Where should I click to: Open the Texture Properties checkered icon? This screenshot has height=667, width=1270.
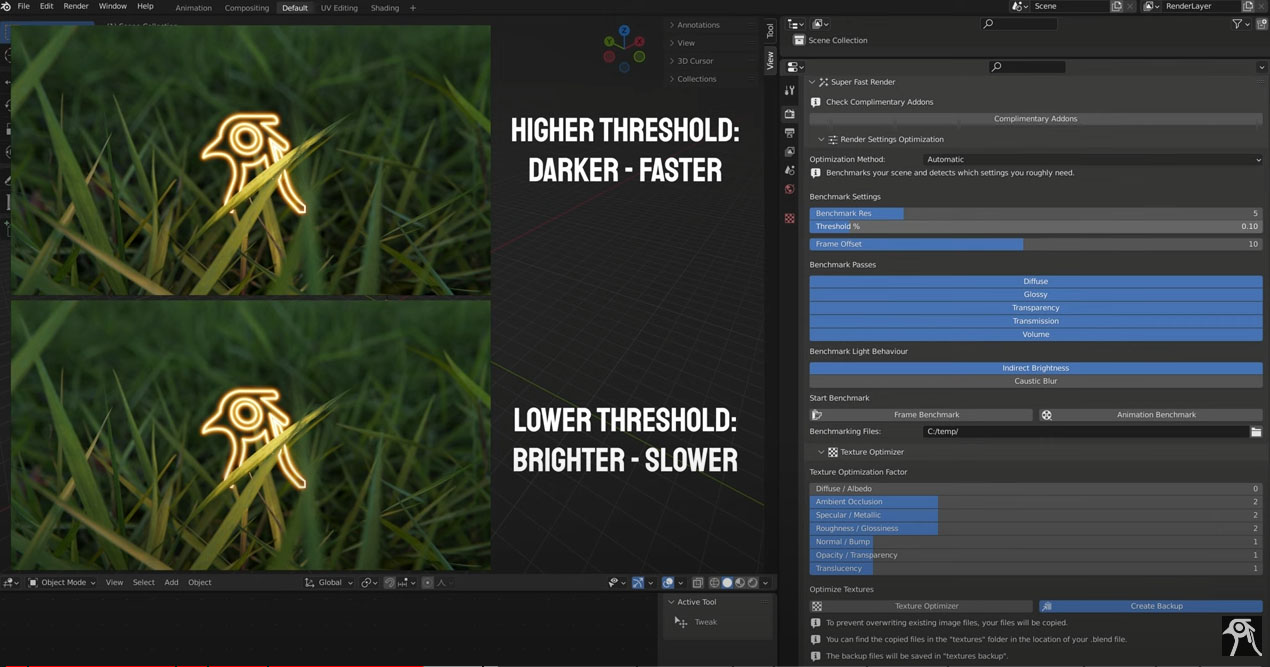(789, 219)
